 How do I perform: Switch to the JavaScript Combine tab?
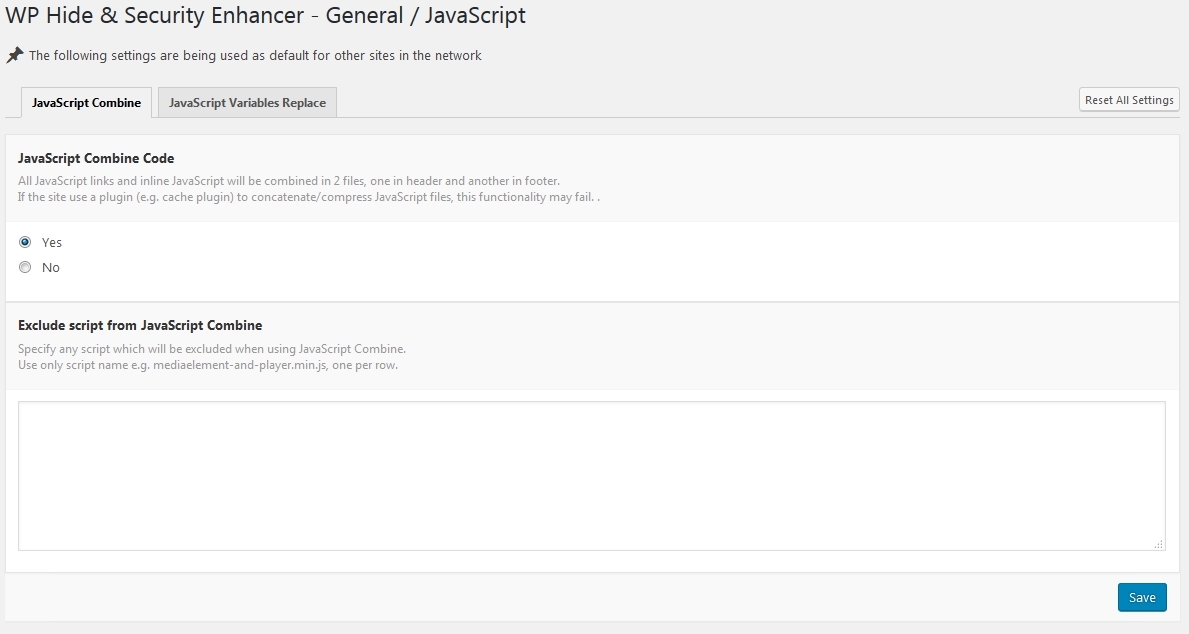(x=86, y=102)
